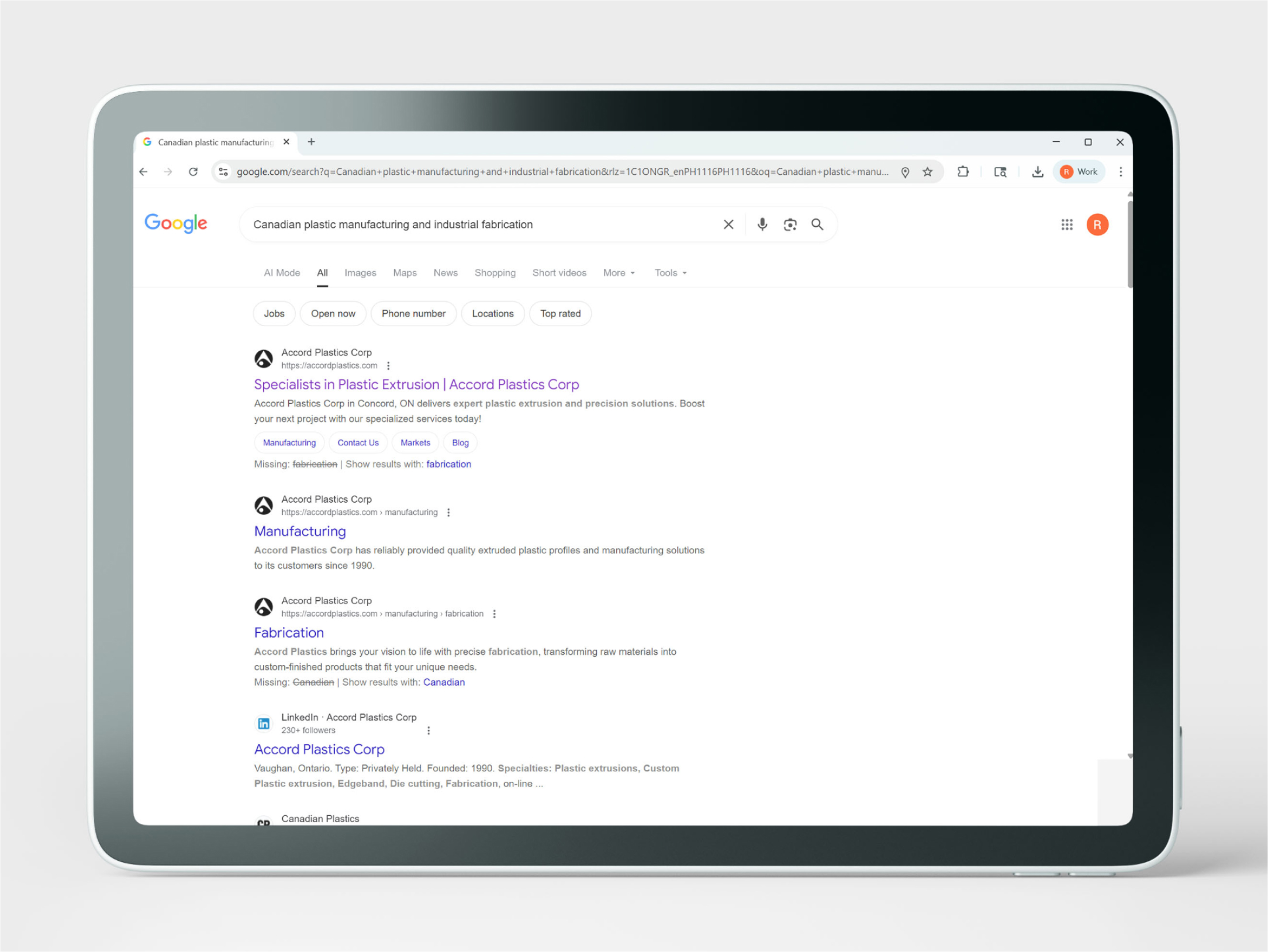Open Chrome downloads icon

tap(1038, 172)
